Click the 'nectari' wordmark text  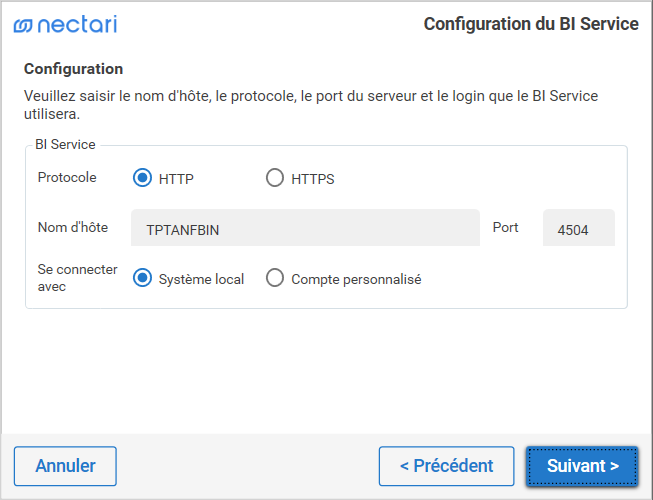[x=78, y=24]
